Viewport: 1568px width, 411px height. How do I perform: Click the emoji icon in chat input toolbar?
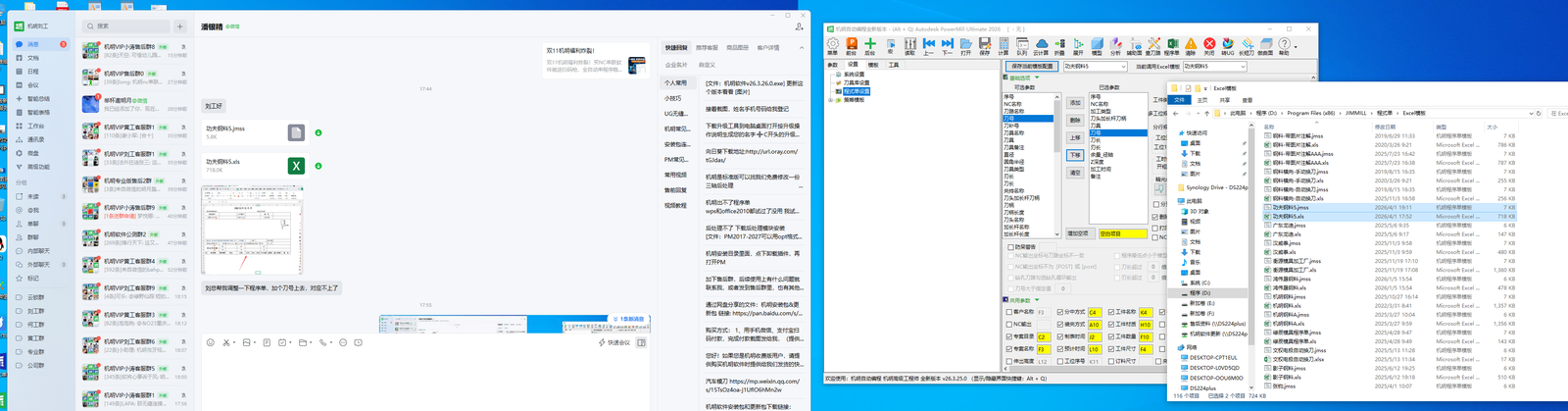[210, 342]
